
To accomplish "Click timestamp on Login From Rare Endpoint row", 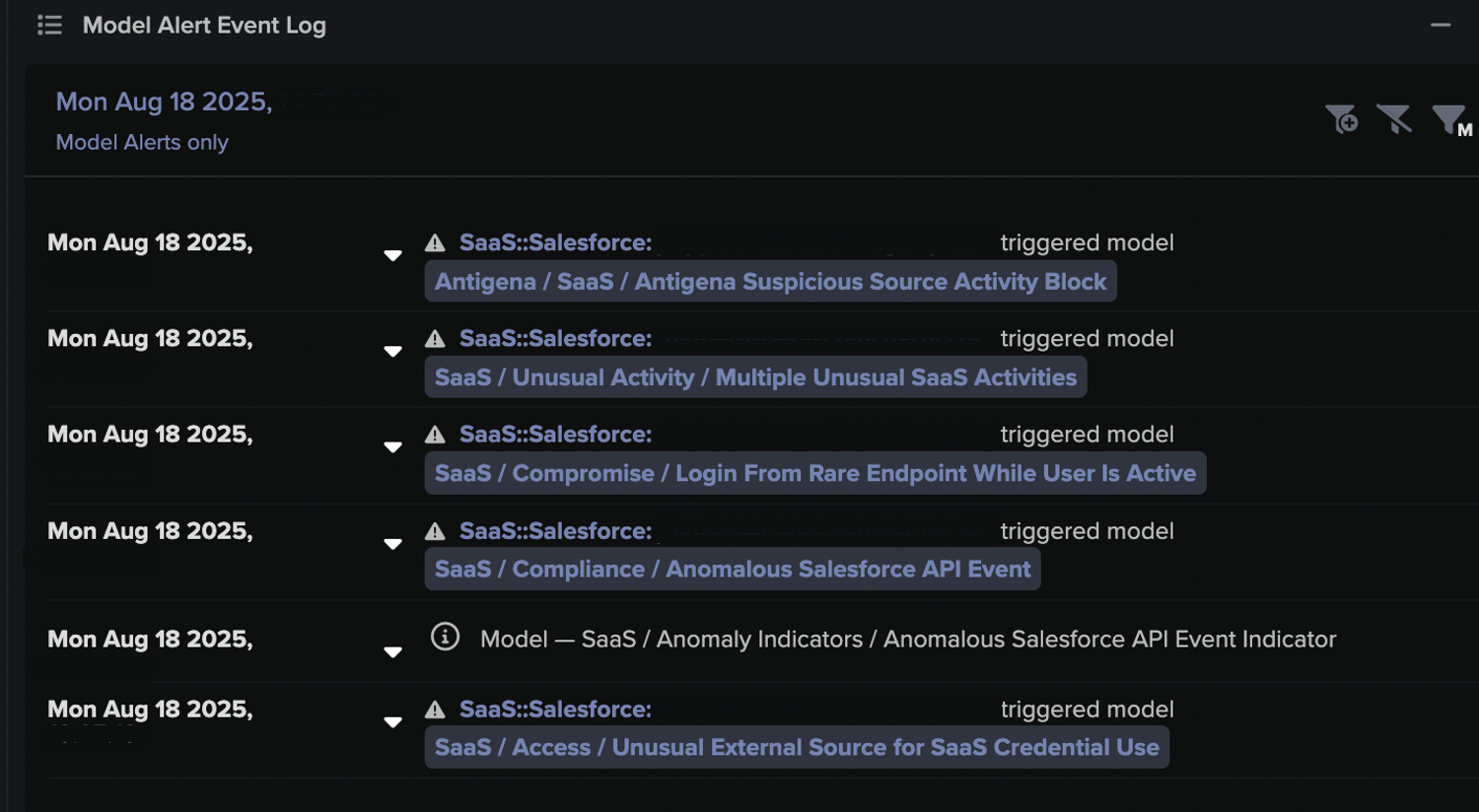I will tap(150, 434).
